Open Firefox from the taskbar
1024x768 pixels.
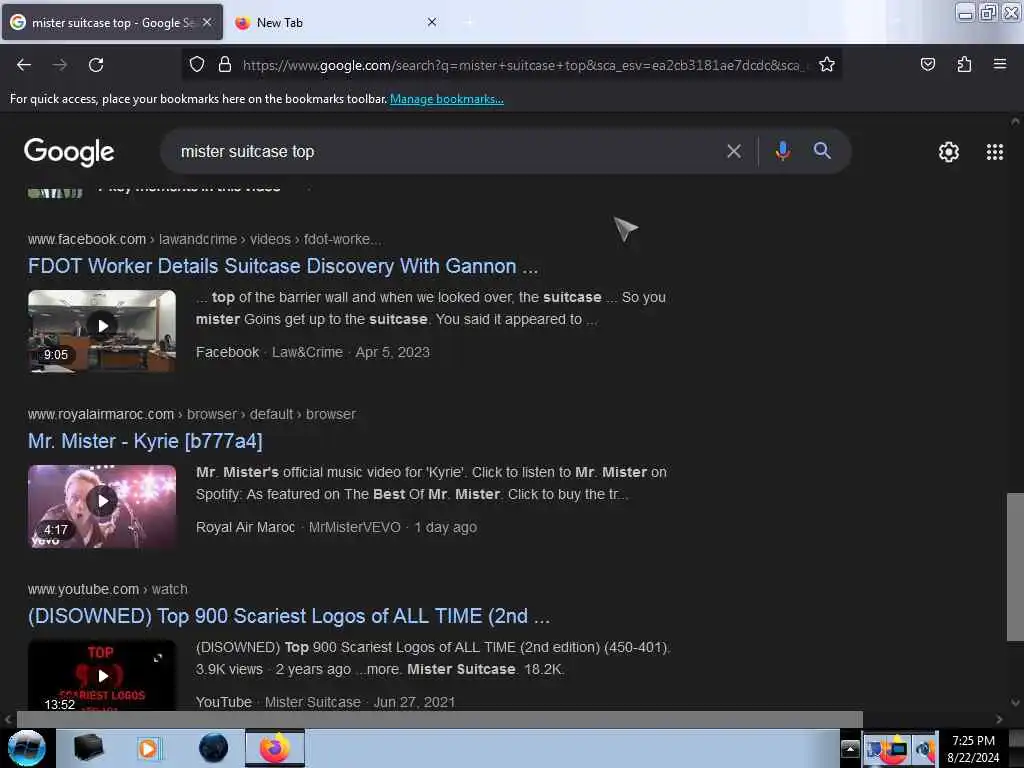point(275,748)
